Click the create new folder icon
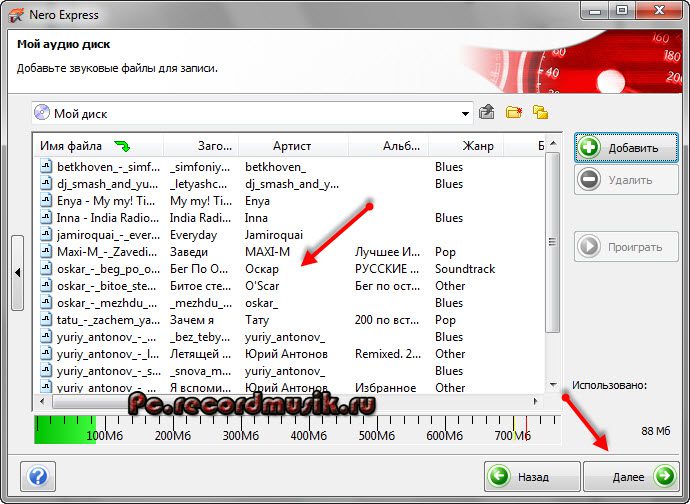The height and width of the screenshot is (504, 690). click(x=514, y=112)
